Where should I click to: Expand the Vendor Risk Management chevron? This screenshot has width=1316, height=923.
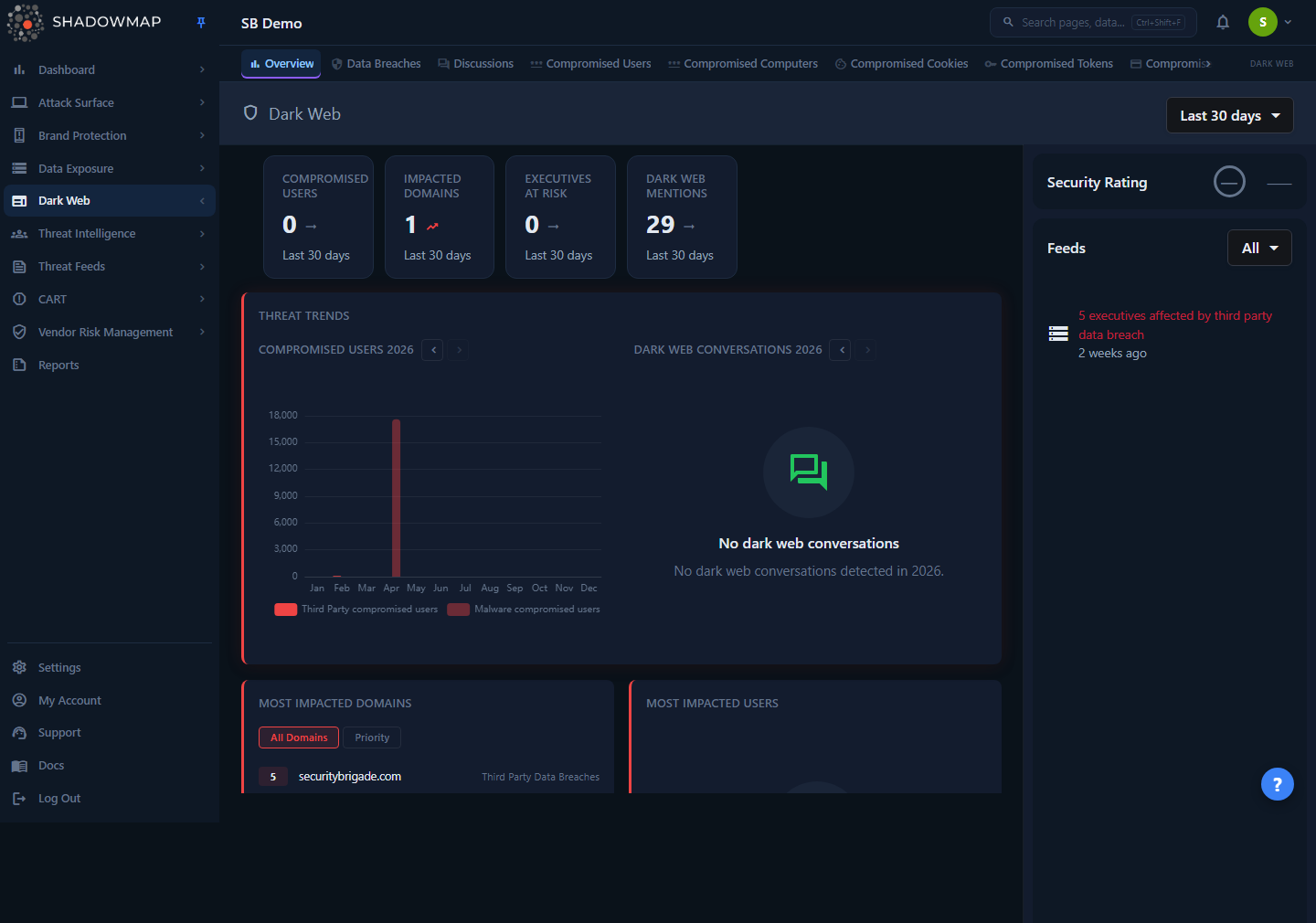tap(202, 332)
